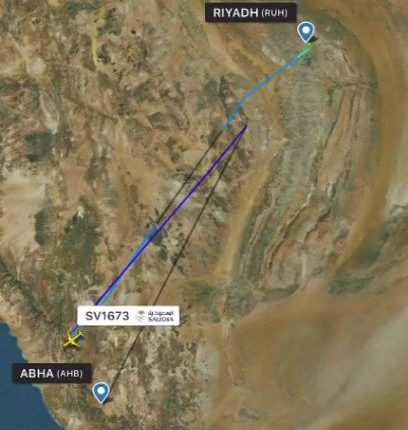Viewport: 408px width, 430px height.
Task: Click the AHB airport code text
Action: [70, 373]
